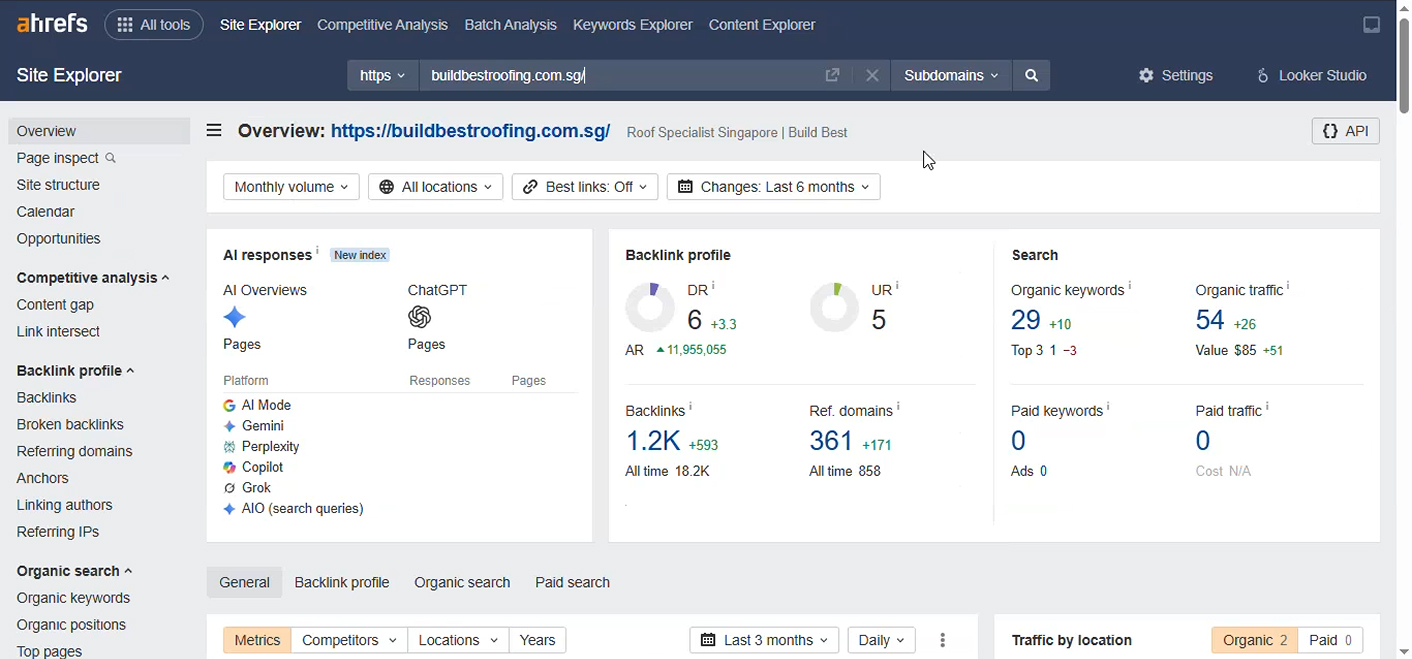Open Opportunities in sidebar
The image size is (1412, 659).
tap(58, 239)
